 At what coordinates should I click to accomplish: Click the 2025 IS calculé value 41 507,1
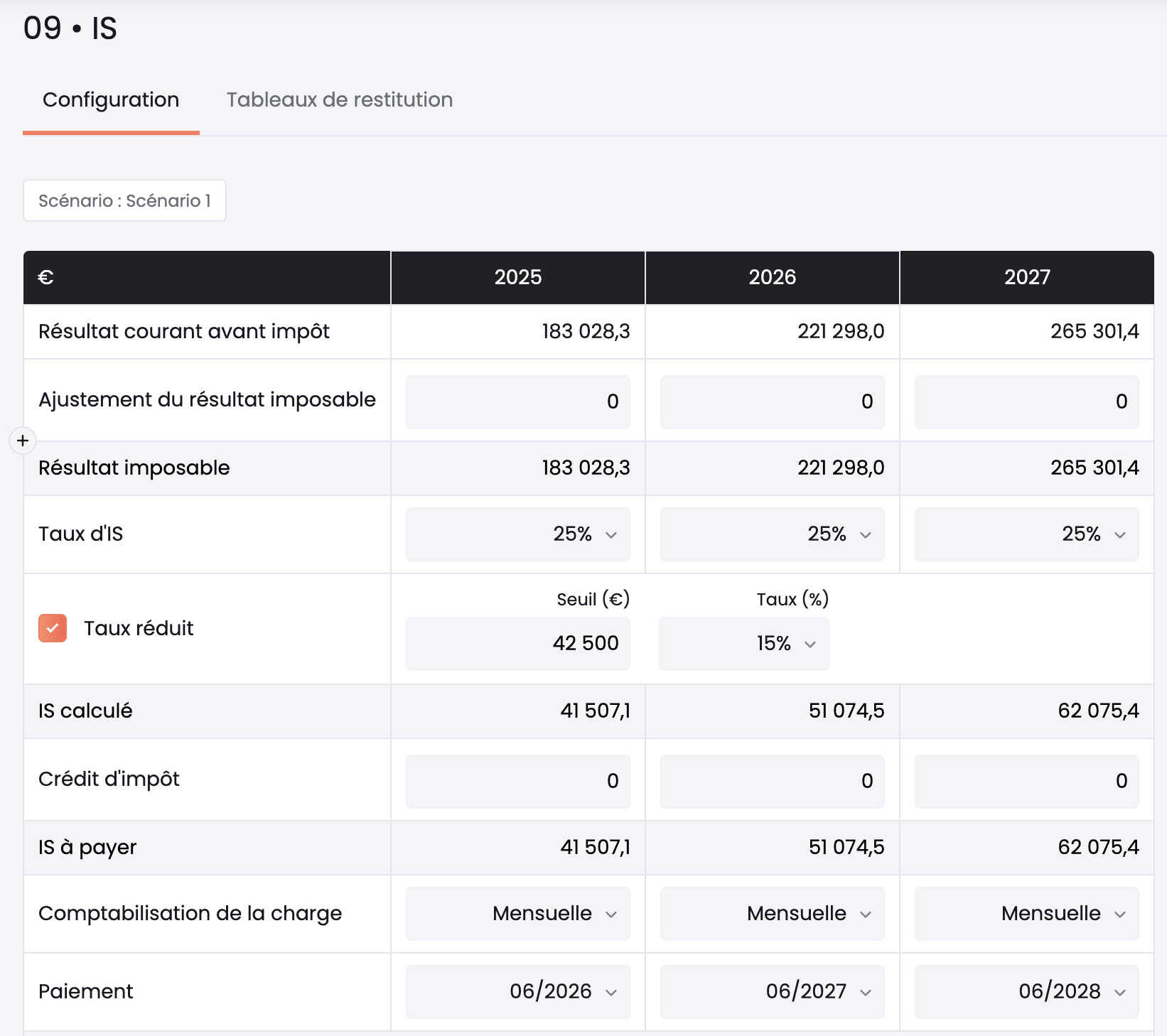595,711
